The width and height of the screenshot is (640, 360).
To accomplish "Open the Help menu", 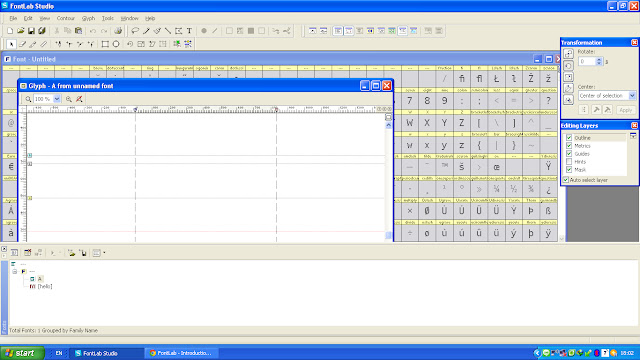I will tap(150, 18).
